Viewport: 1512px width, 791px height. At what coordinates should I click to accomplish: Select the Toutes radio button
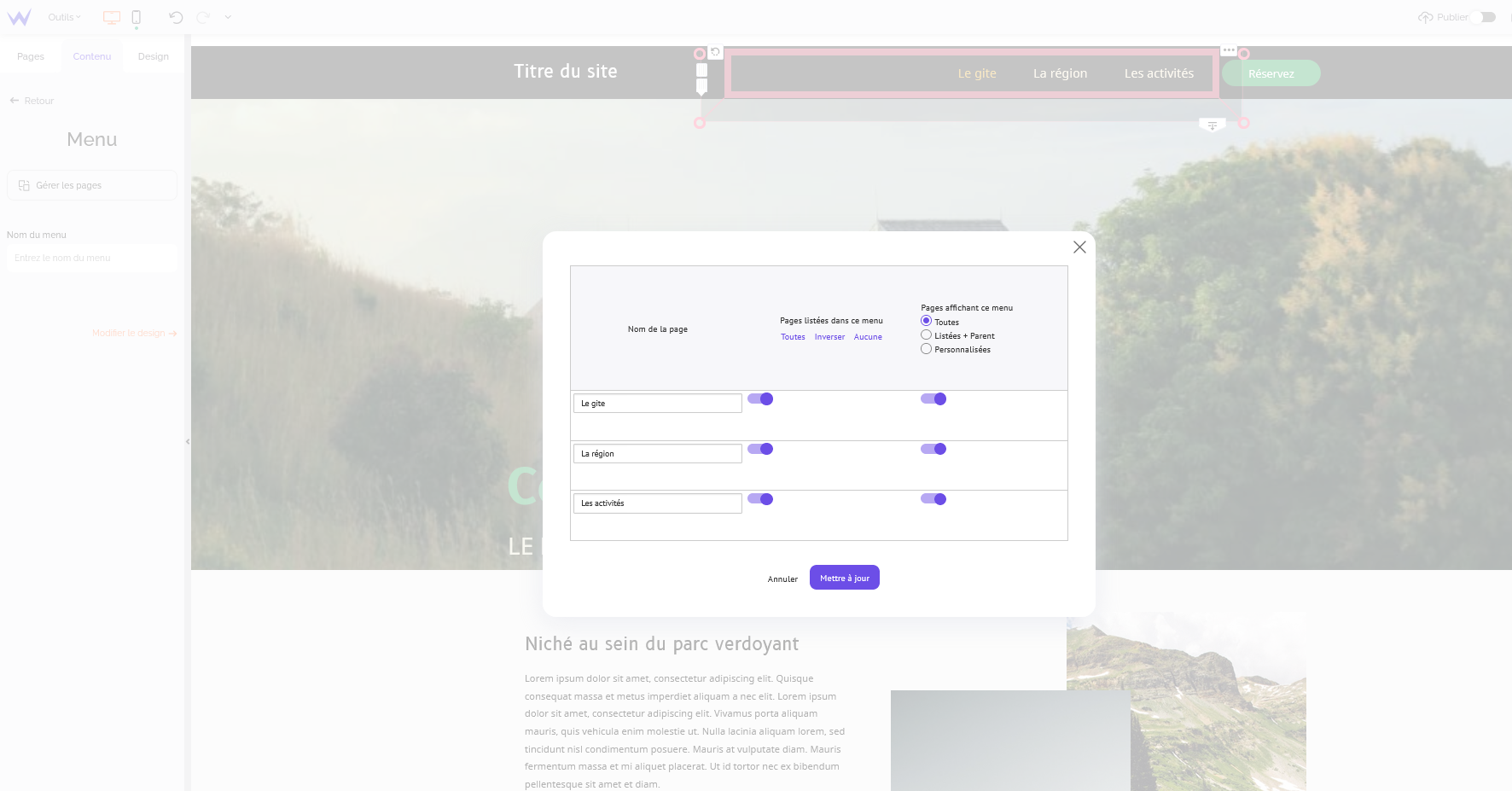pyautogui.click(x=926, y=321)
